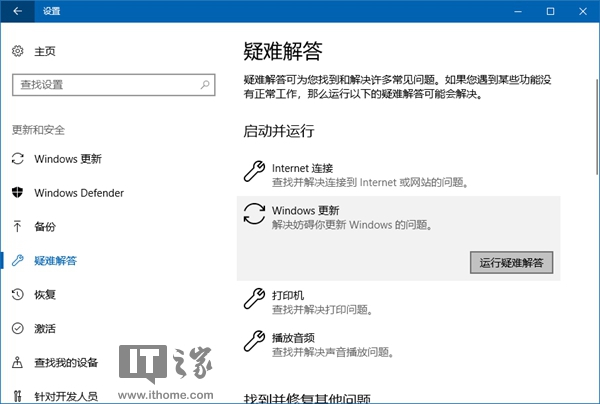Open Windows 更新 in the sidebar
The width and height of the screenshot is (600, 404).
pyautogui.click(x=68, y=159)
